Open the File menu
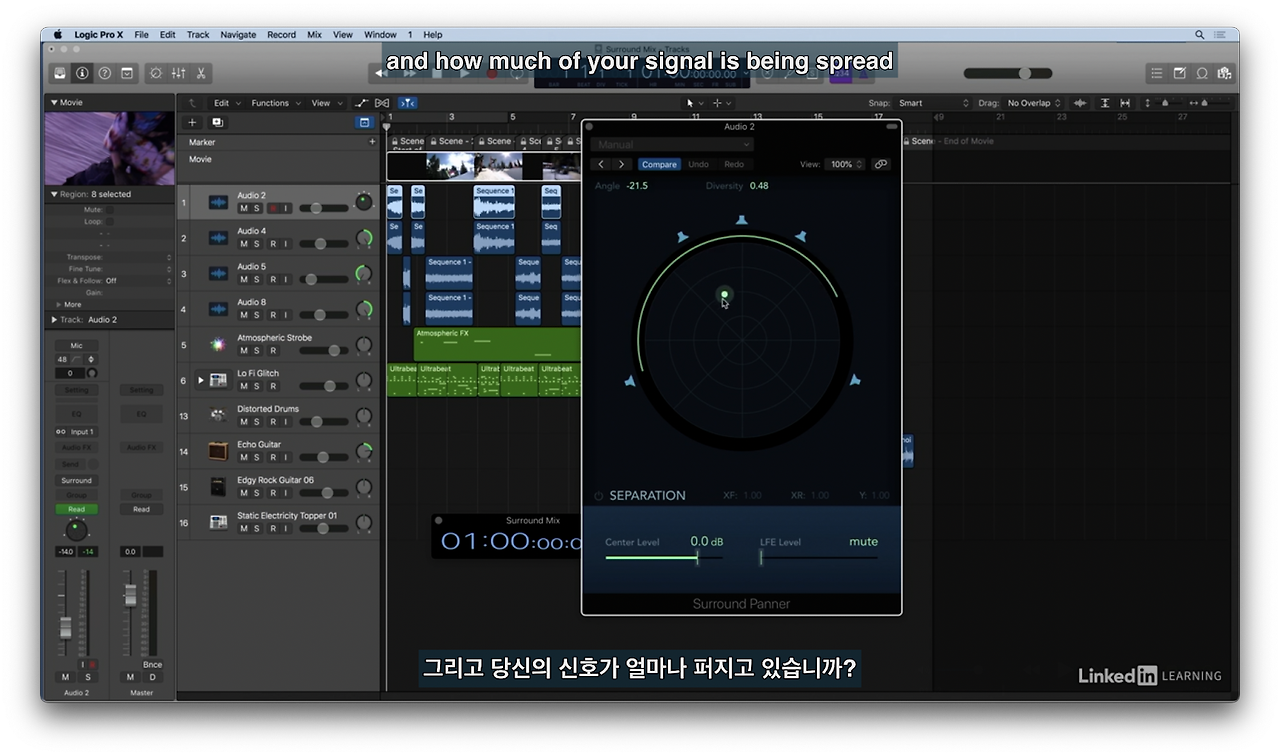This screenshot has height=756, width=1280. 141,34
